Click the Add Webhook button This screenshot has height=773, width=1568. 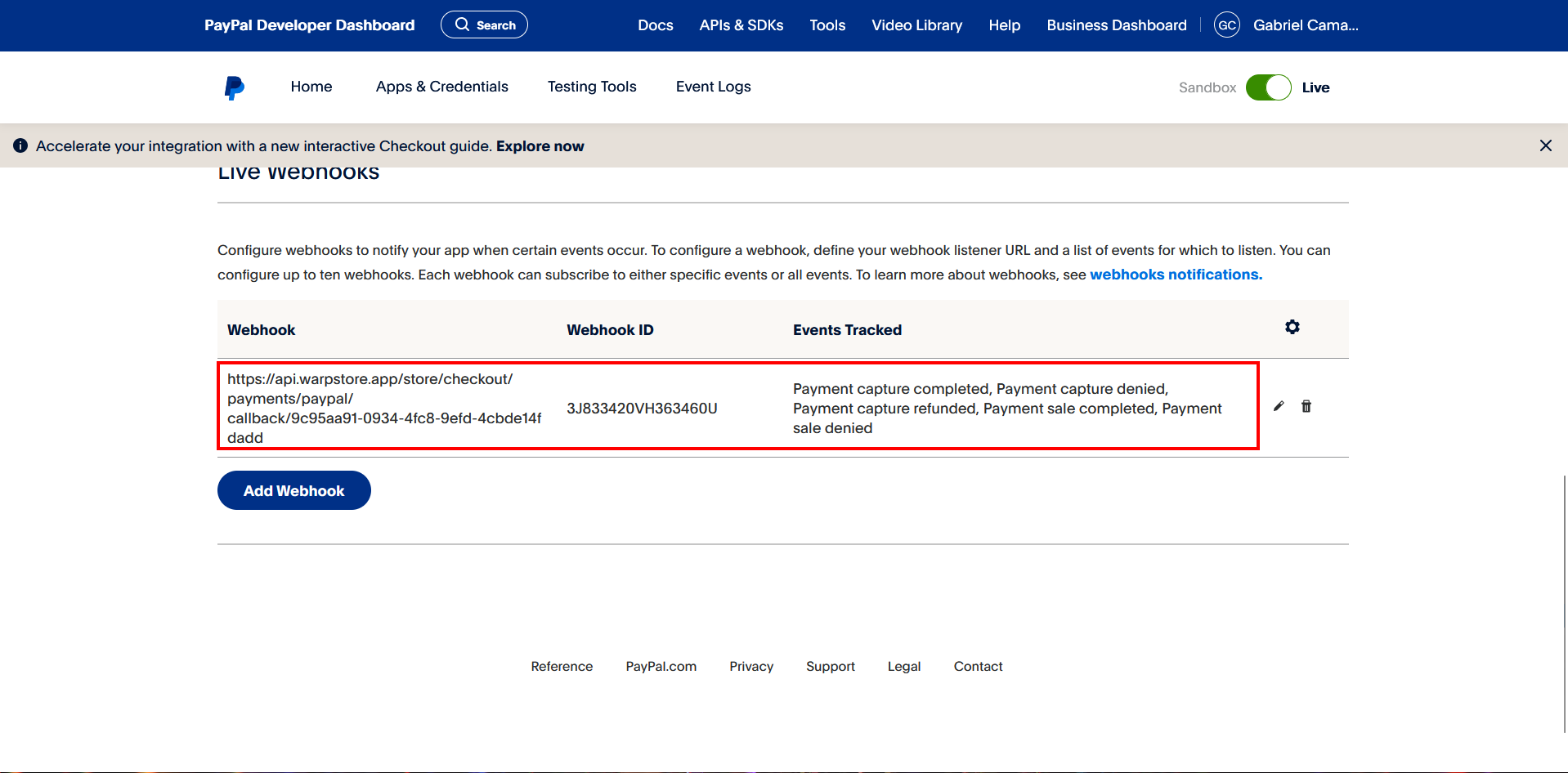(x=294, y=490)
